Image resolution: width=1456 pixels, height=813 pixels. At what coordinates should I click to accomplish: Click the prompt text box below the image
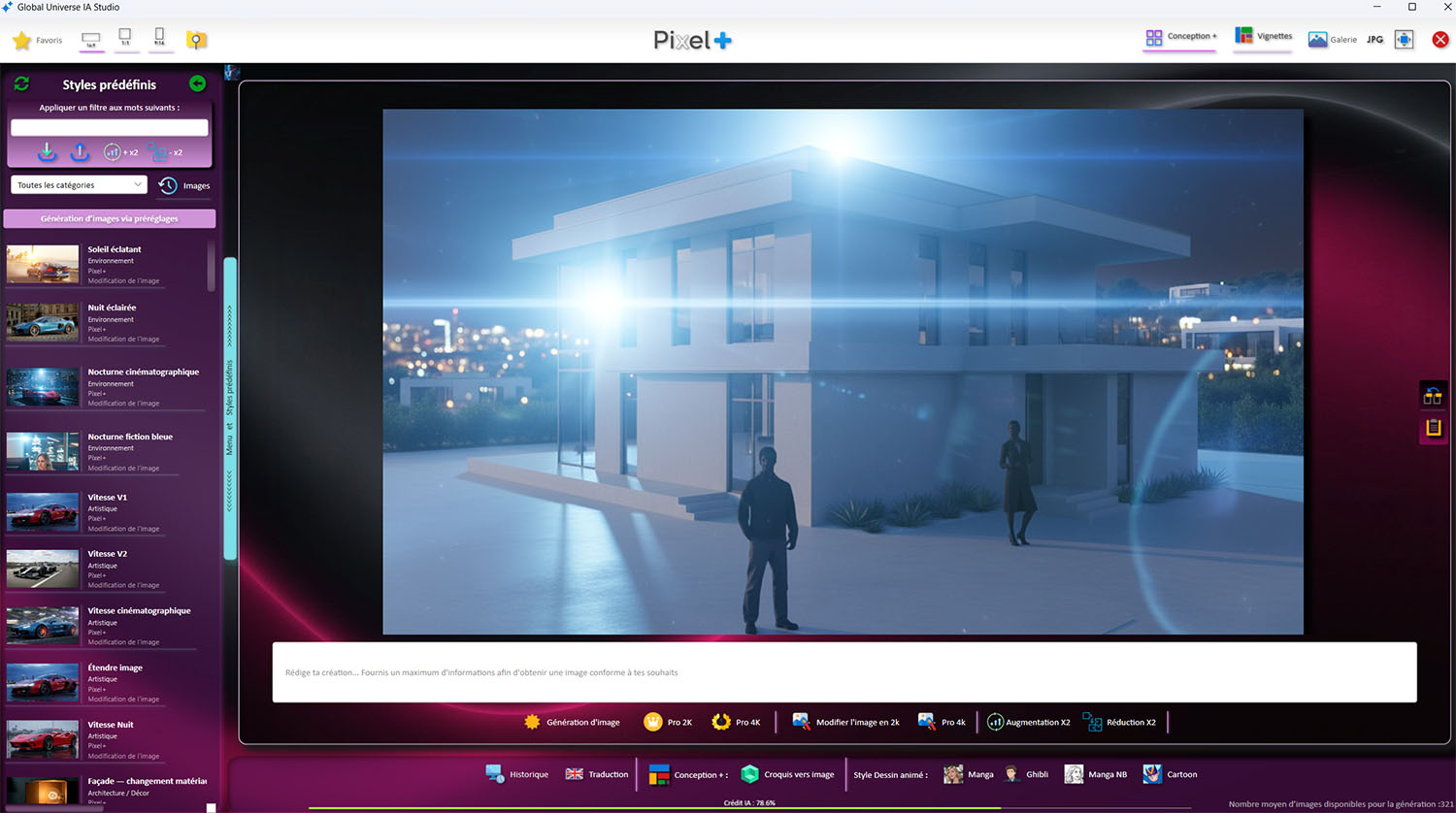[x=844, y=672]
